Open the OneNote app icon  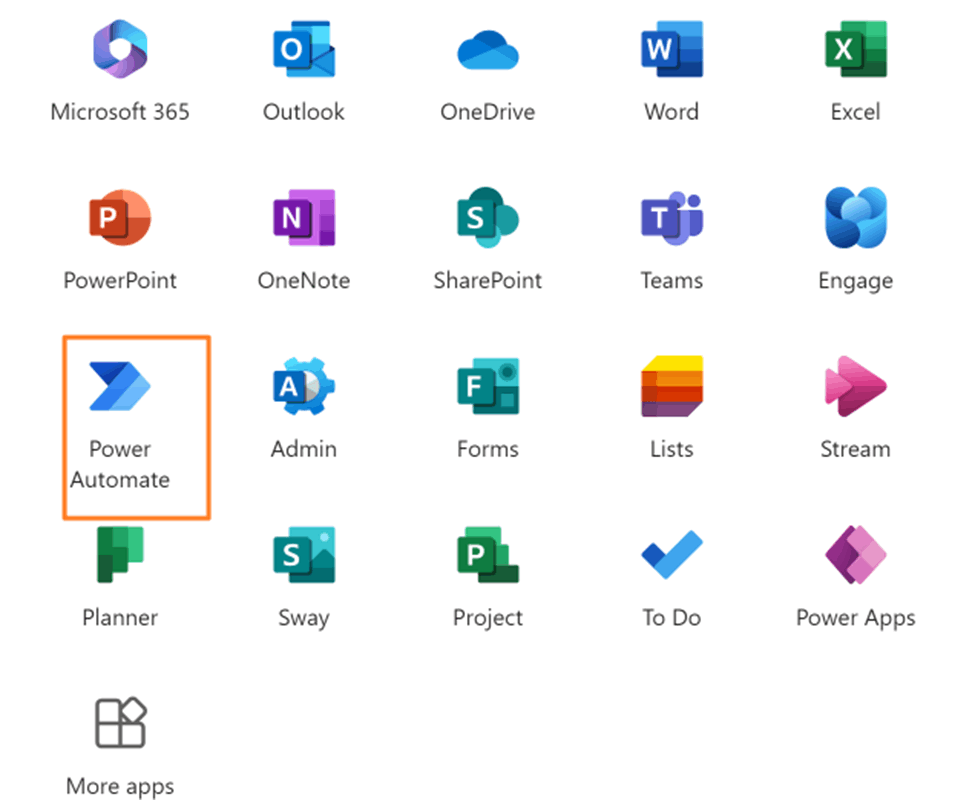pos(304,218)
